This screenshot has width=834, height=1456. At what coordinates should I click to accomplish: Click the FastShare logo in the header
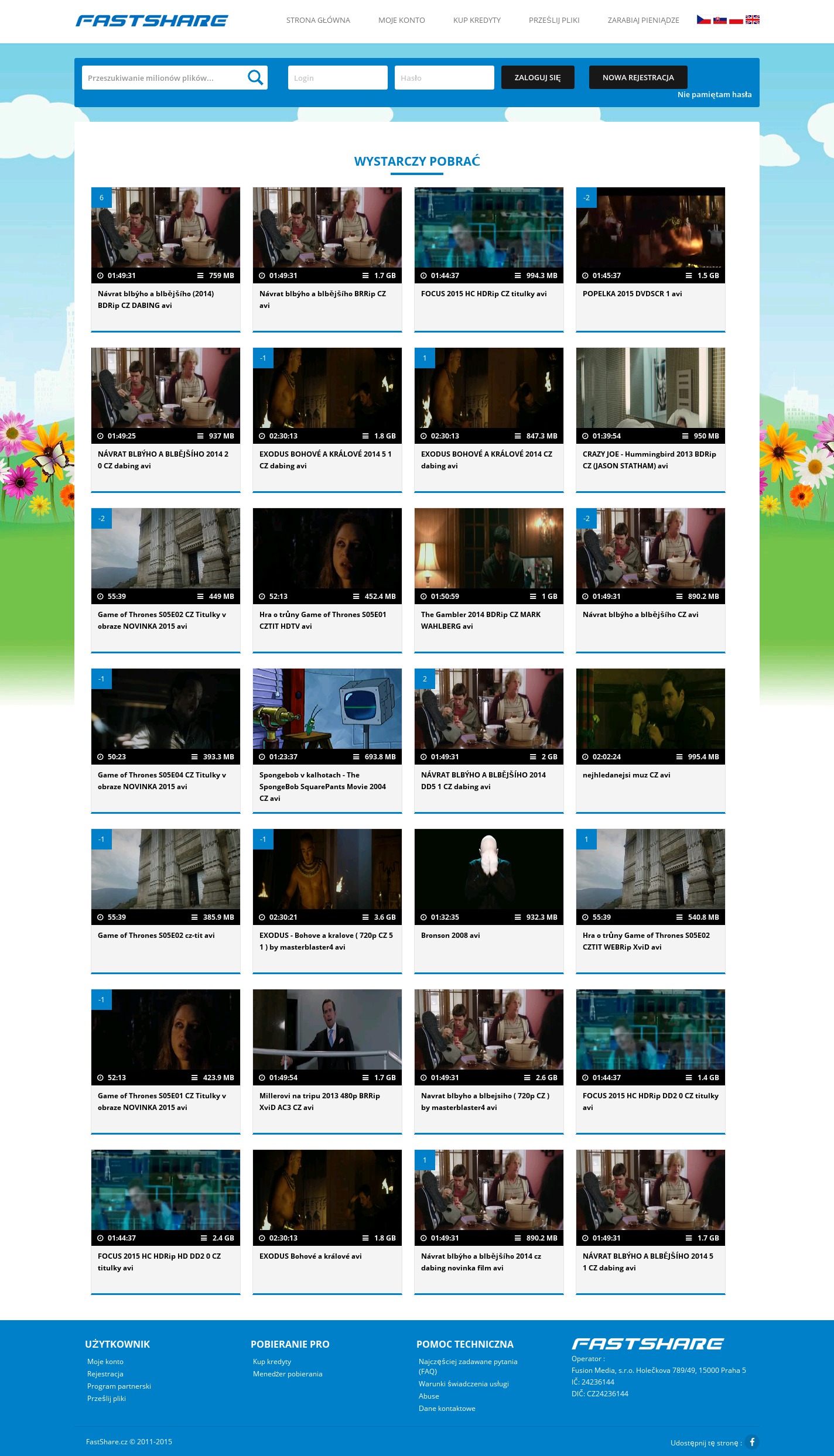152,20
